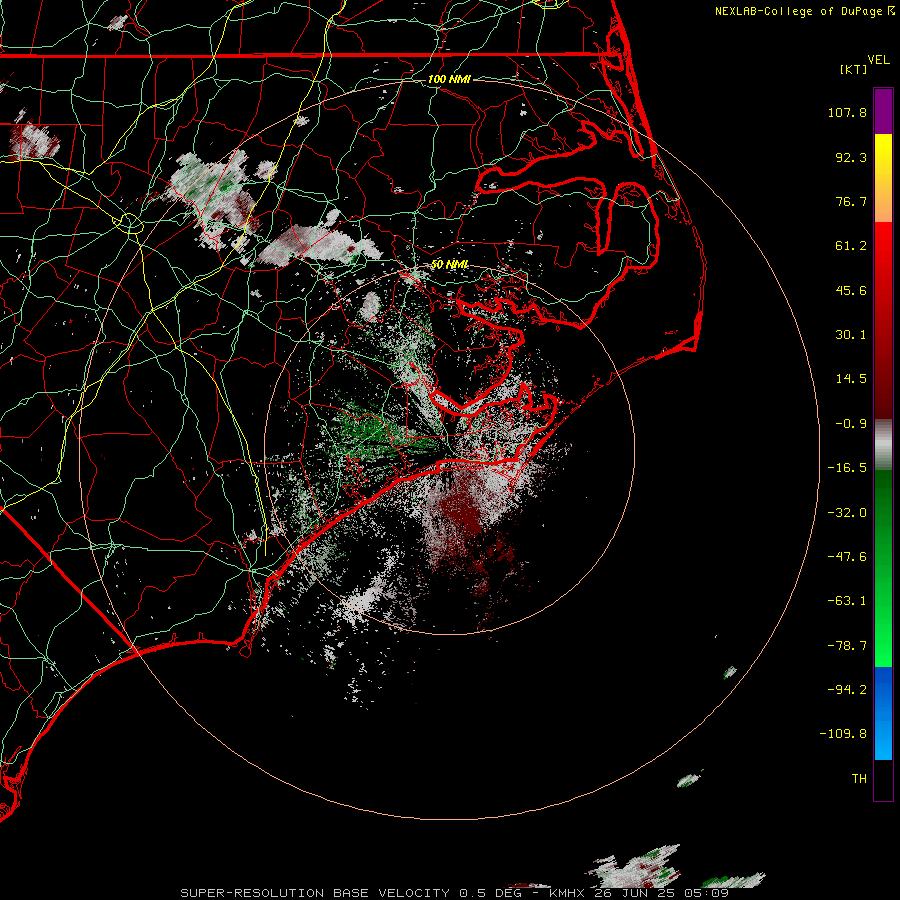Pick the red segment of the color bar

coord(883,320)
